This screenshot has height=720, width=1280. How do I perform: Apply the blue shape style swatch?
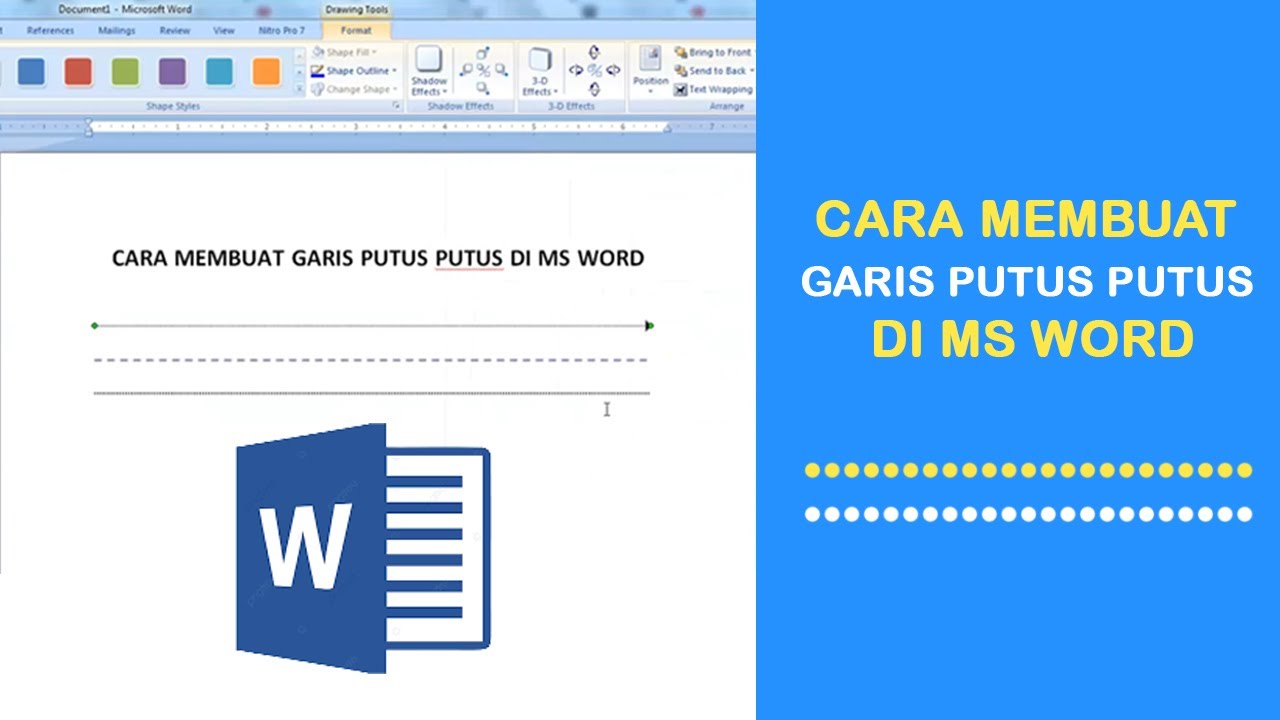tap(31, 71)
